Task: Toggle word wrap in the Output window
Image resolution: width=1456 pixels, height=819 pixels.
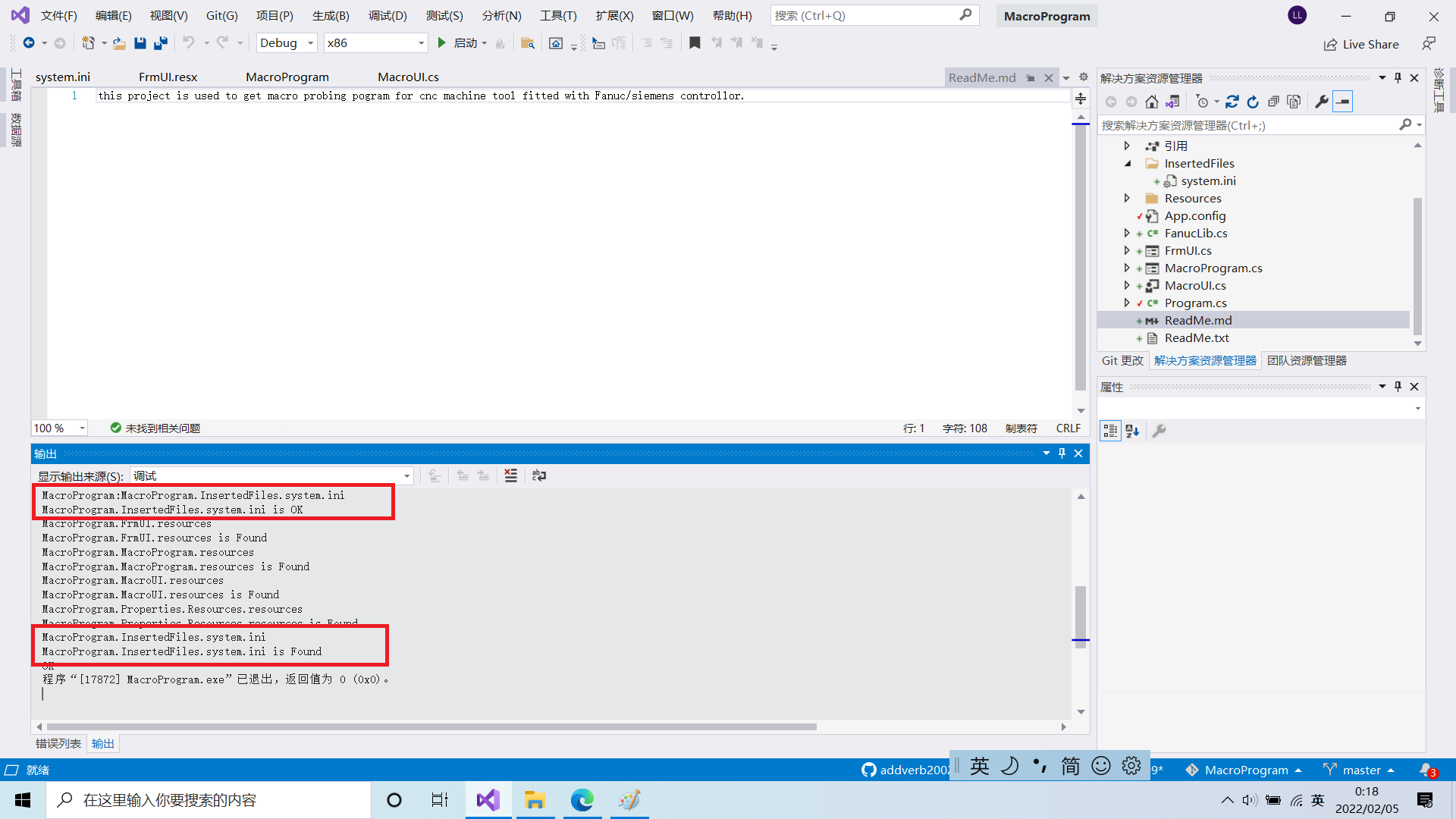Action: point(539,475)
